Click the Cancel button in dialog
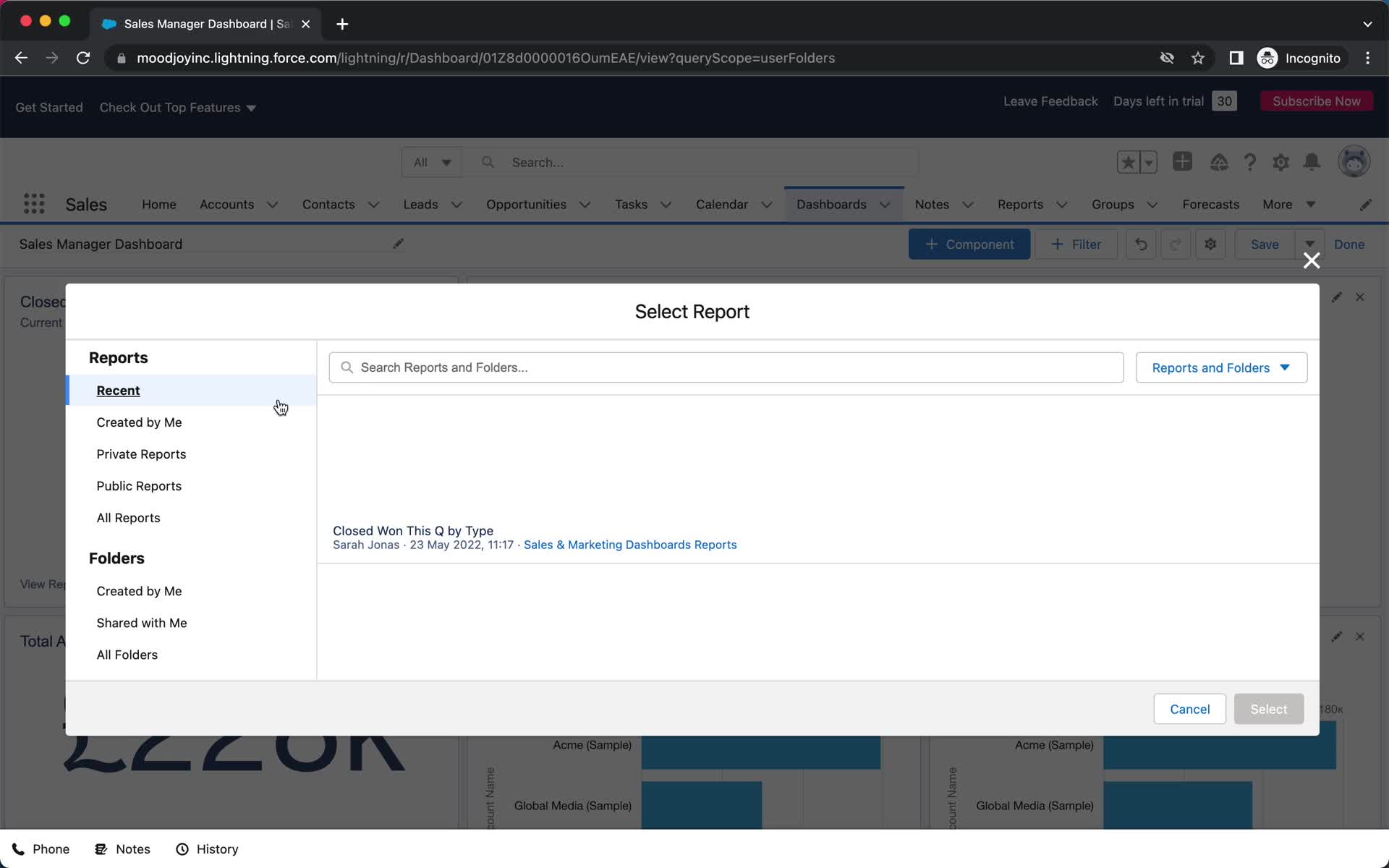The image size is (1389, 868). (1190, 709)
